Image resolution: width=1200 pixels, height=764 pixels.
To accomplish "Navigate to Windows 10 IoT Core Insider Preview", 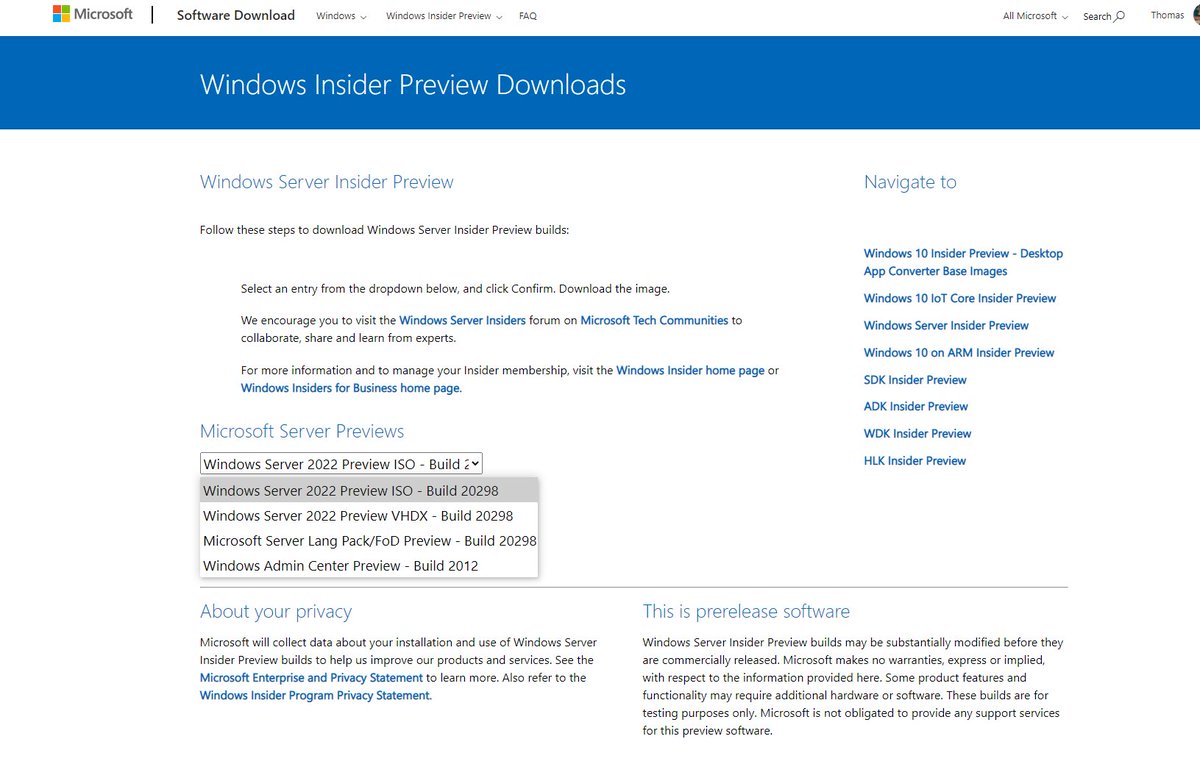I will [x=960, y=298].
